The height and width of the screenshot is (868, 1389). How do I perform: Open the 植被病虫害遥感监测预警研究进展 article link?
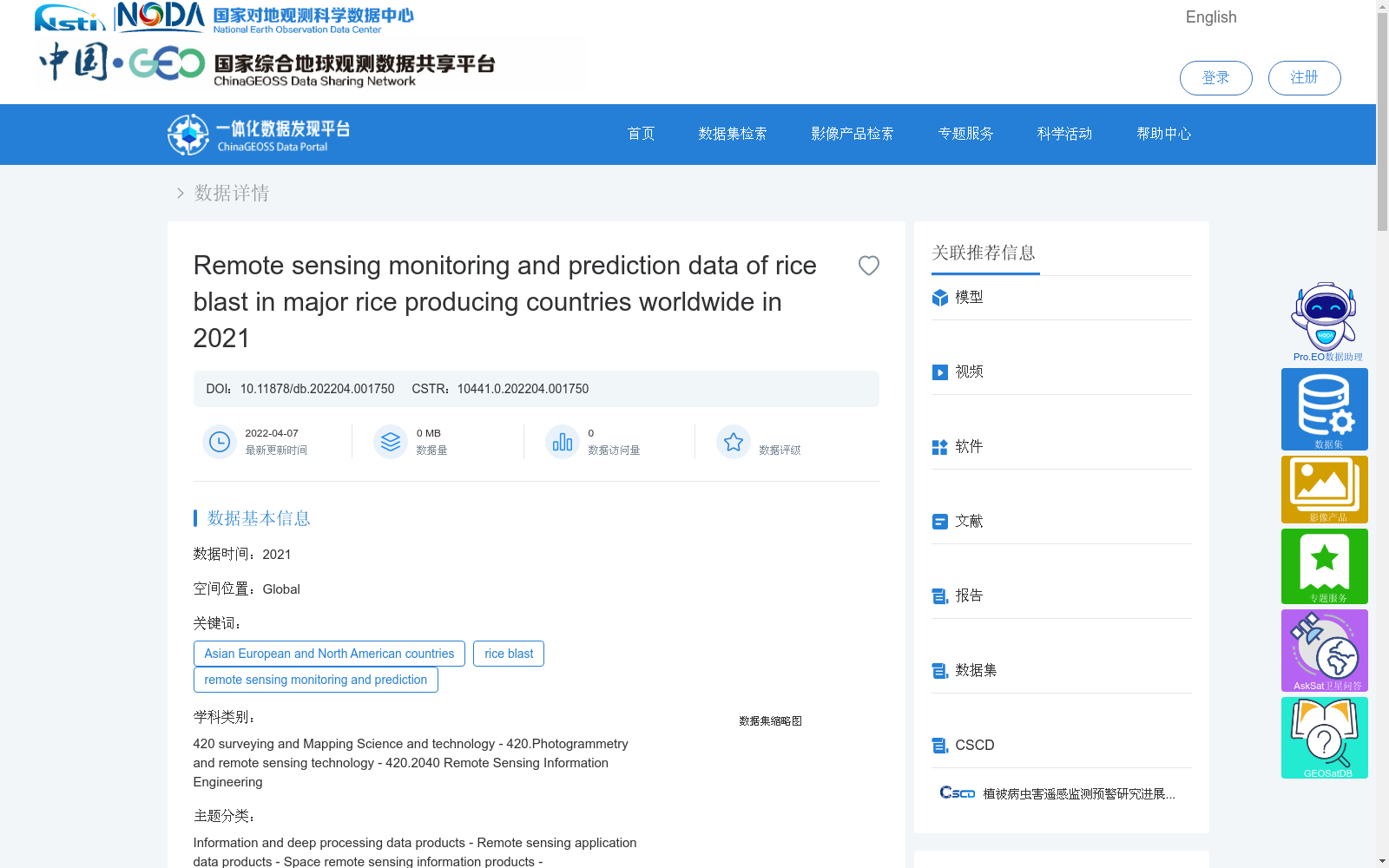[1079, 793]
